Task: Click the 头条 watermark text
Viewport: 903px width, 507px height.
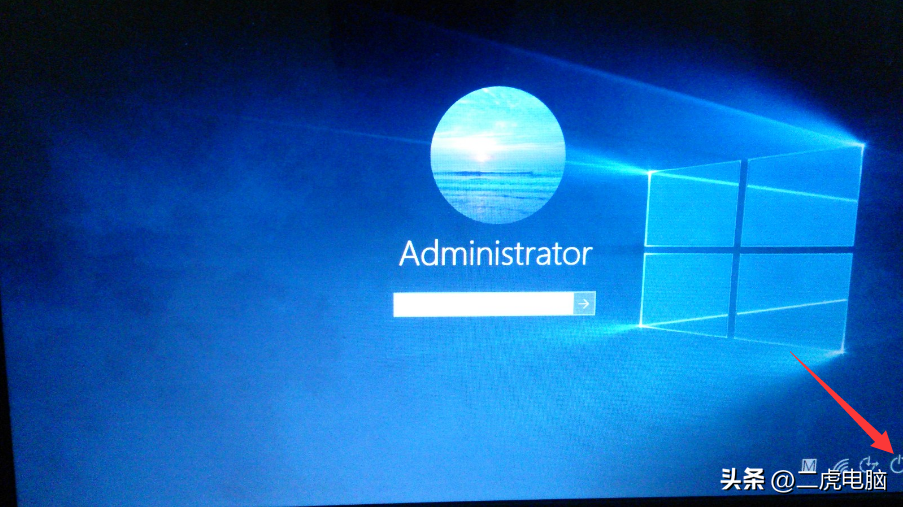Action: coord(742,482)
